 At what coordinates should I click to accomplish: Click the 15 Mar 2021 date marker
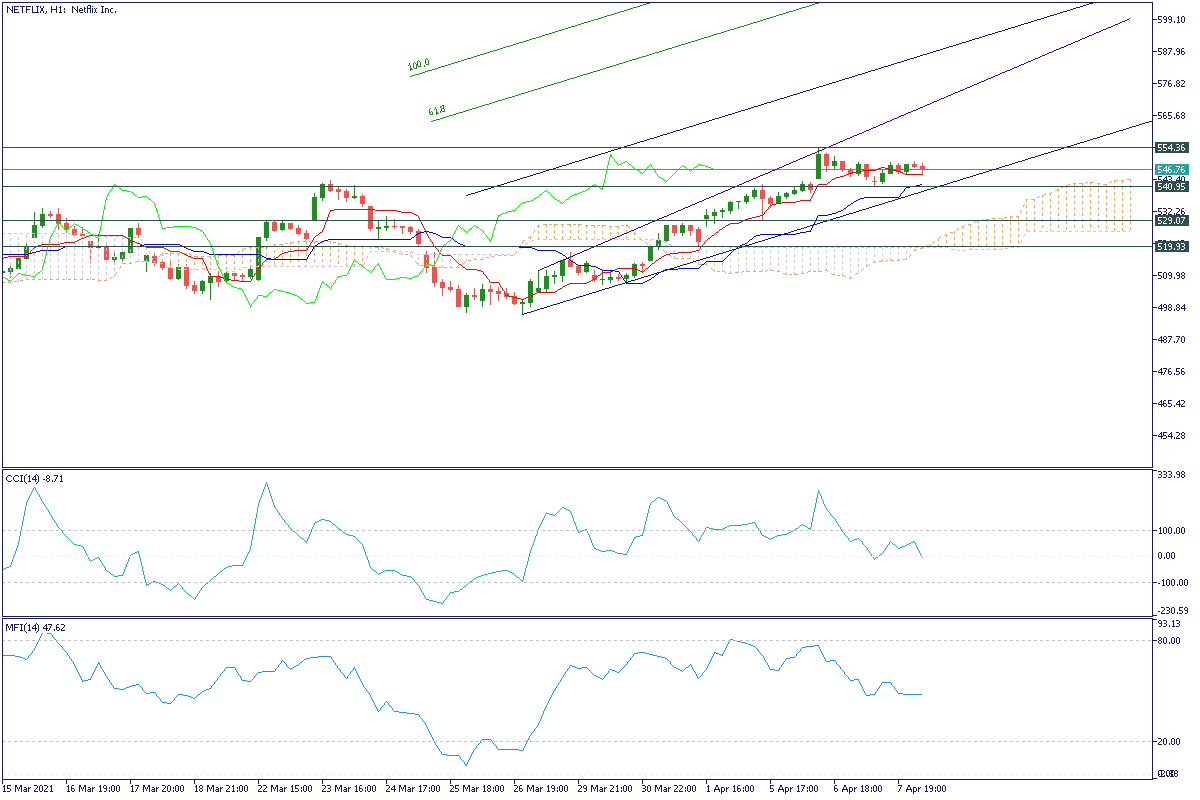point(30,788)
